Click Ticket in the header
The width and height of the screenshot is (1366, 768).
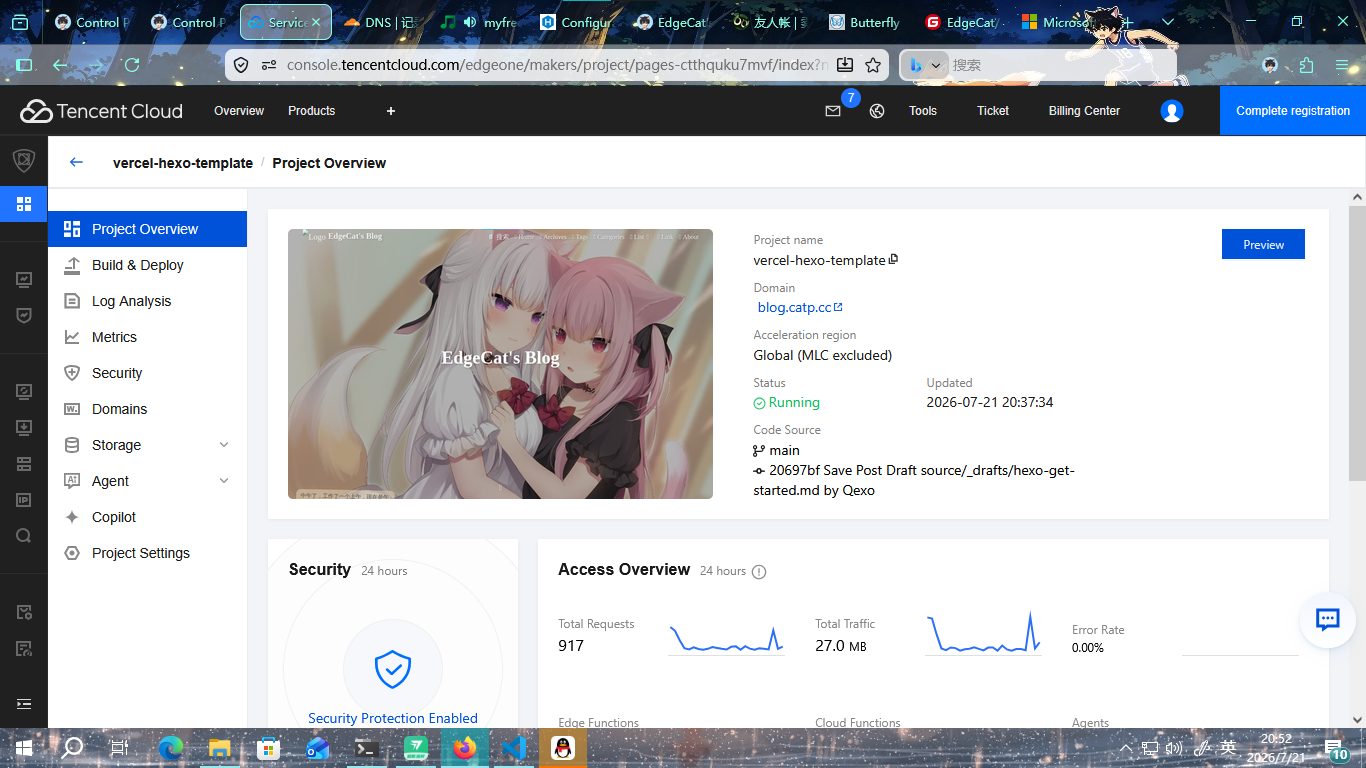(x=993, y=111)
